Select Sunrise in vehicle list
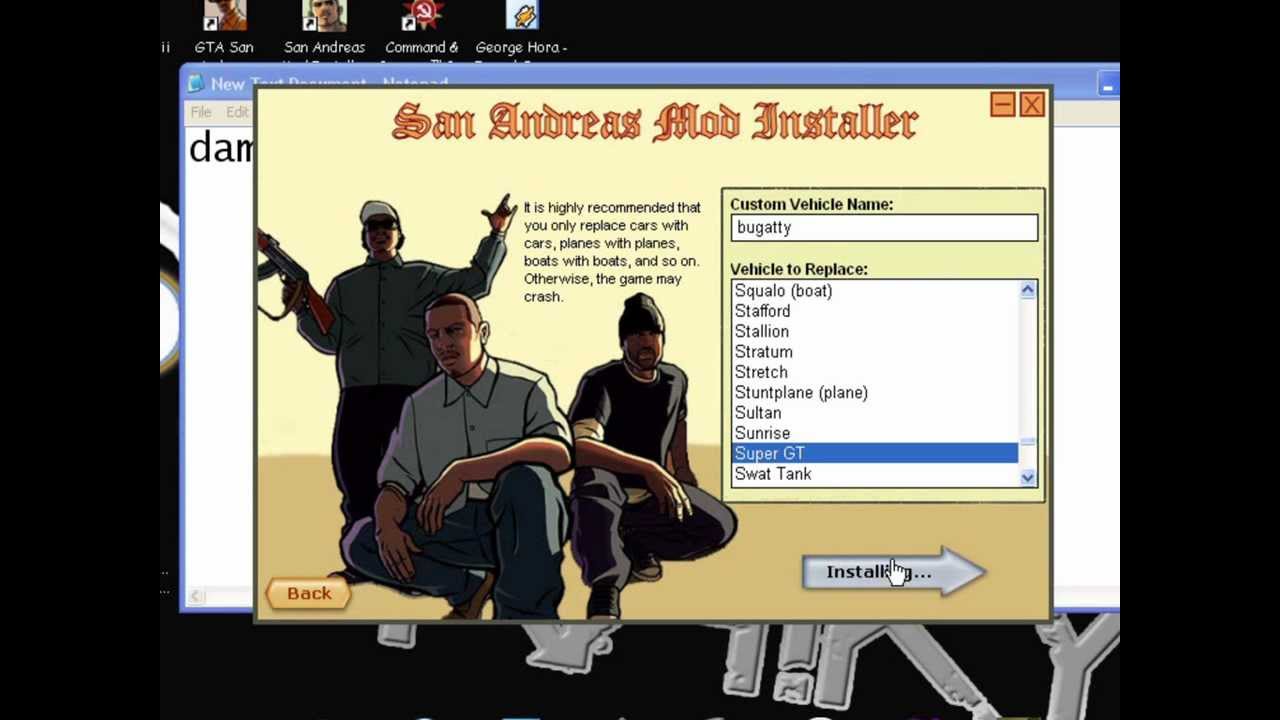The width and height of the screenshot is (1280, 720). pyautogui.click(x=875, y=433)
